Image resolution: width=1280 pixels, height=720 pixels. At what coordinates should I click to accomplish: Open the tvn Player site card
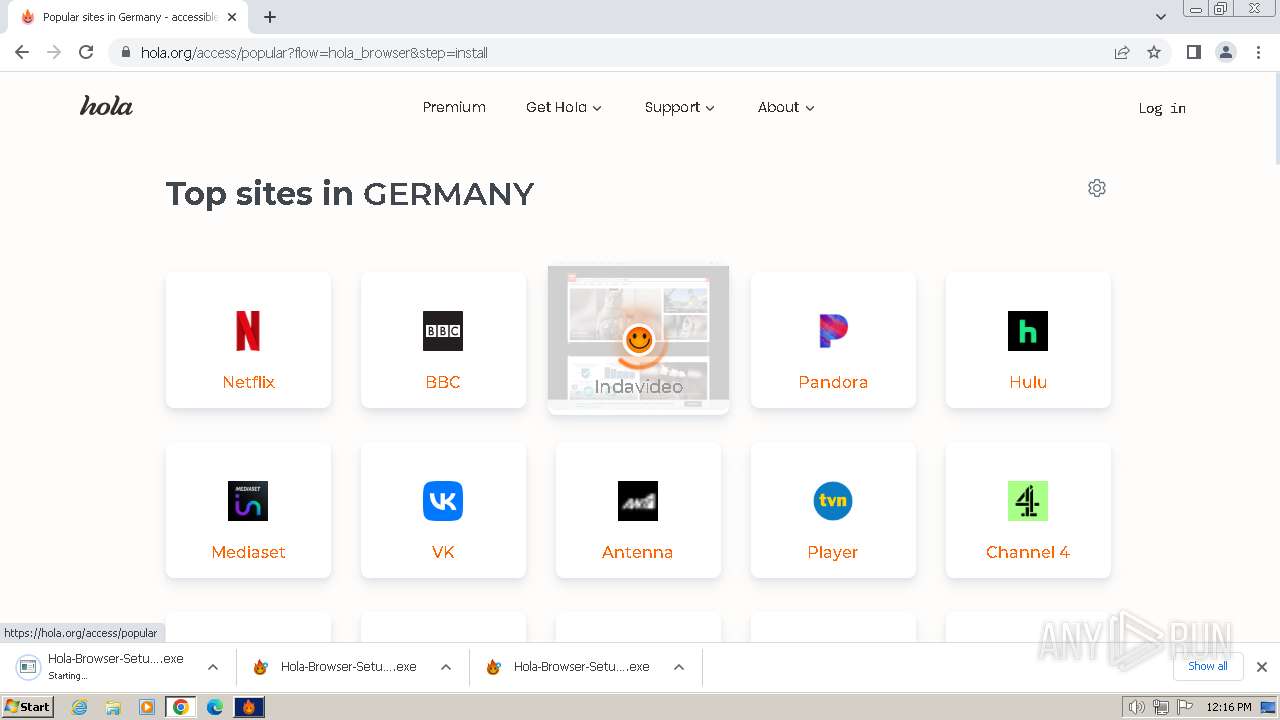[833, 510]
